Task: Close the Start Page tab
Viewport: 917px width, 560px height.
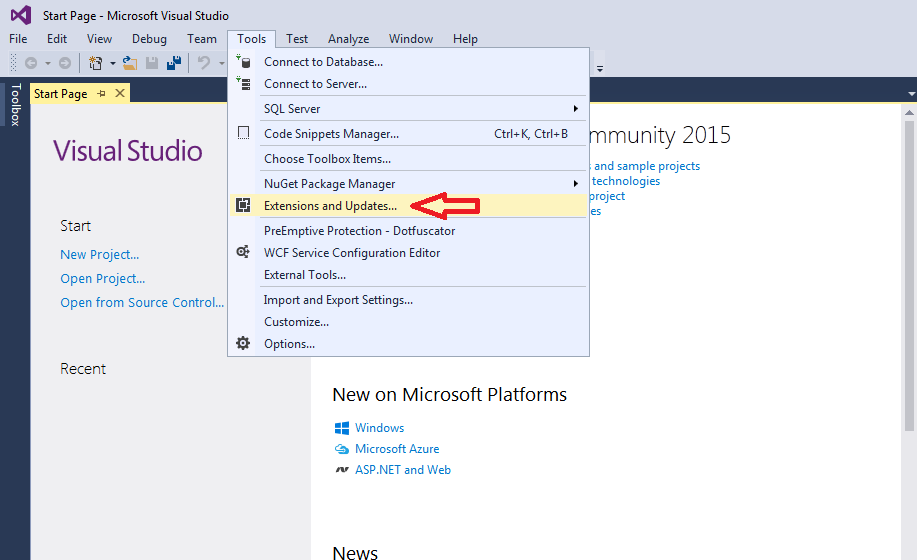Action: point(120,93)
